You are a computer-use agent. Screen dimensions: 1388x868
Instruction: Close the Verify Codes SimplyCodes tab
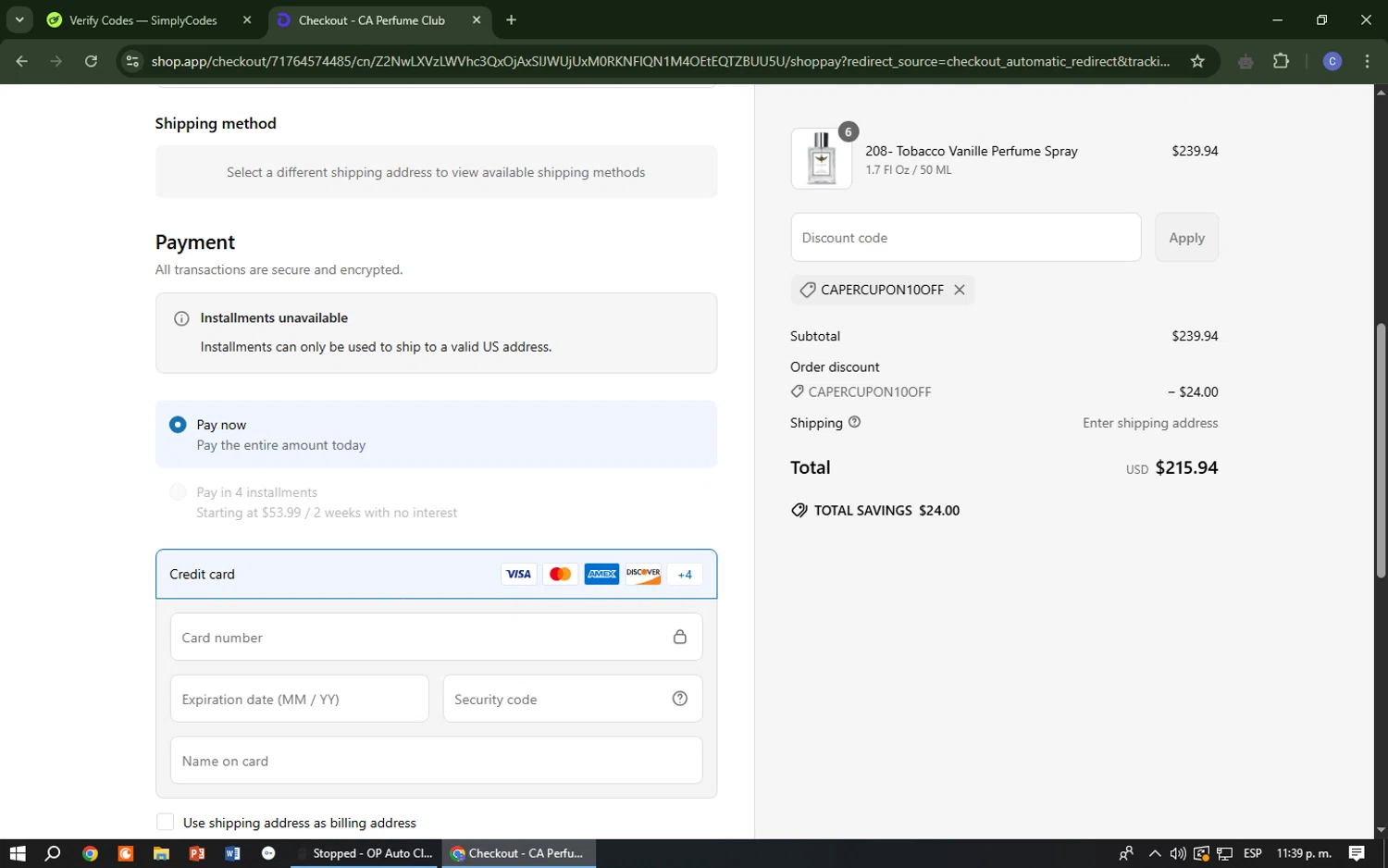point(247,19)
